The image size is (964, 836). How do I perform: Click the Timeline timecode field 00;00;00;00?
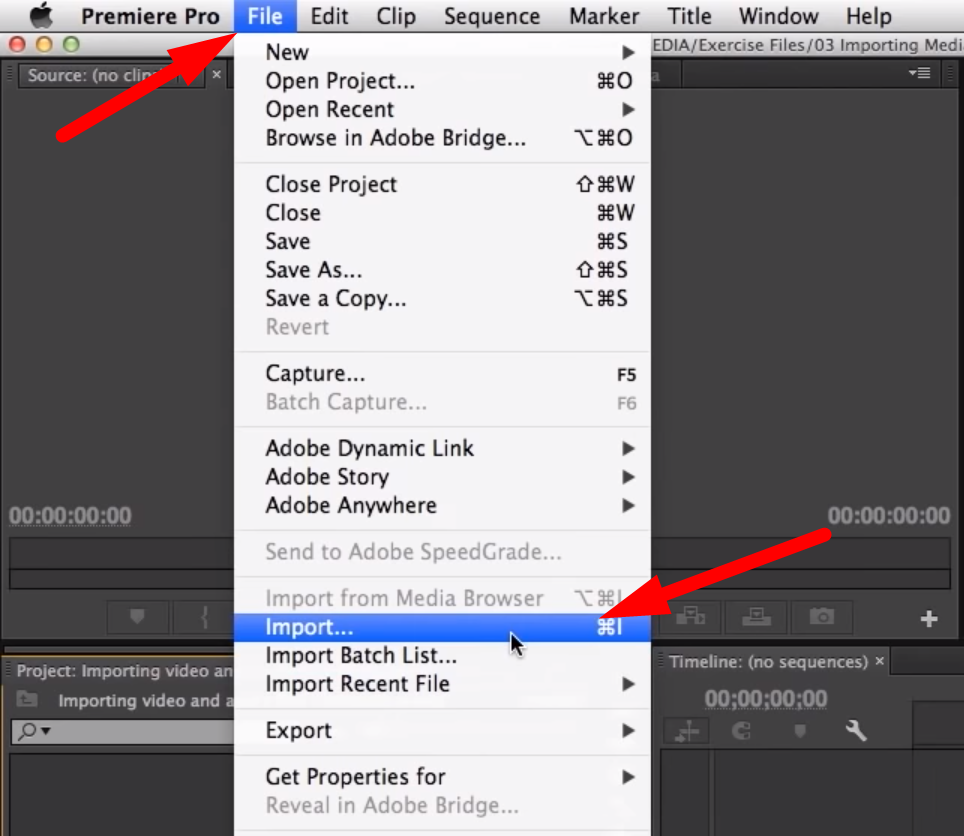click(x=764, y=699)
